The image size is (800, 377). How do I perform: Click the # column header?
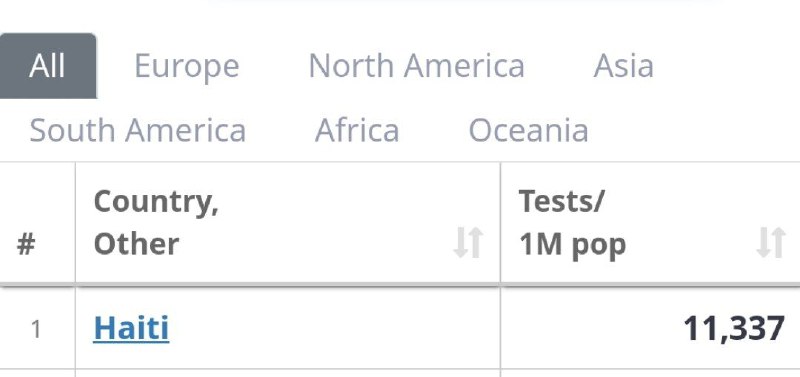coord(26,244)
